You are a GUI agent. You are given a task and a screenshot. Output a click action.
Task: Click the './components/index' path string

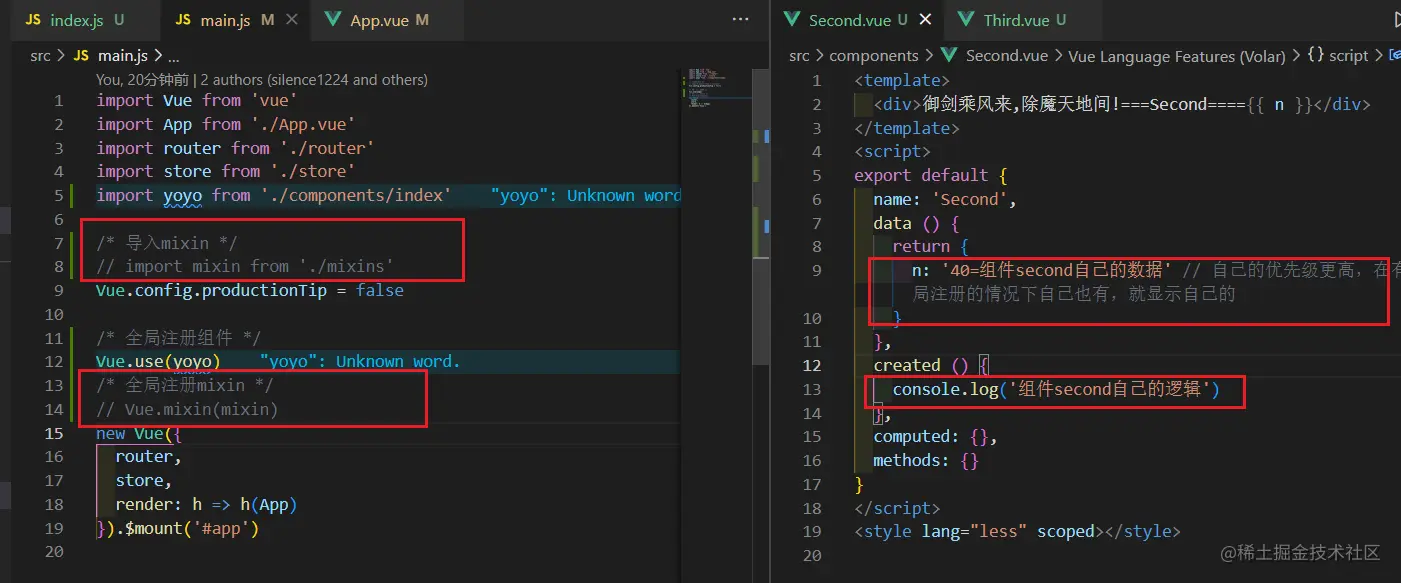355,195
